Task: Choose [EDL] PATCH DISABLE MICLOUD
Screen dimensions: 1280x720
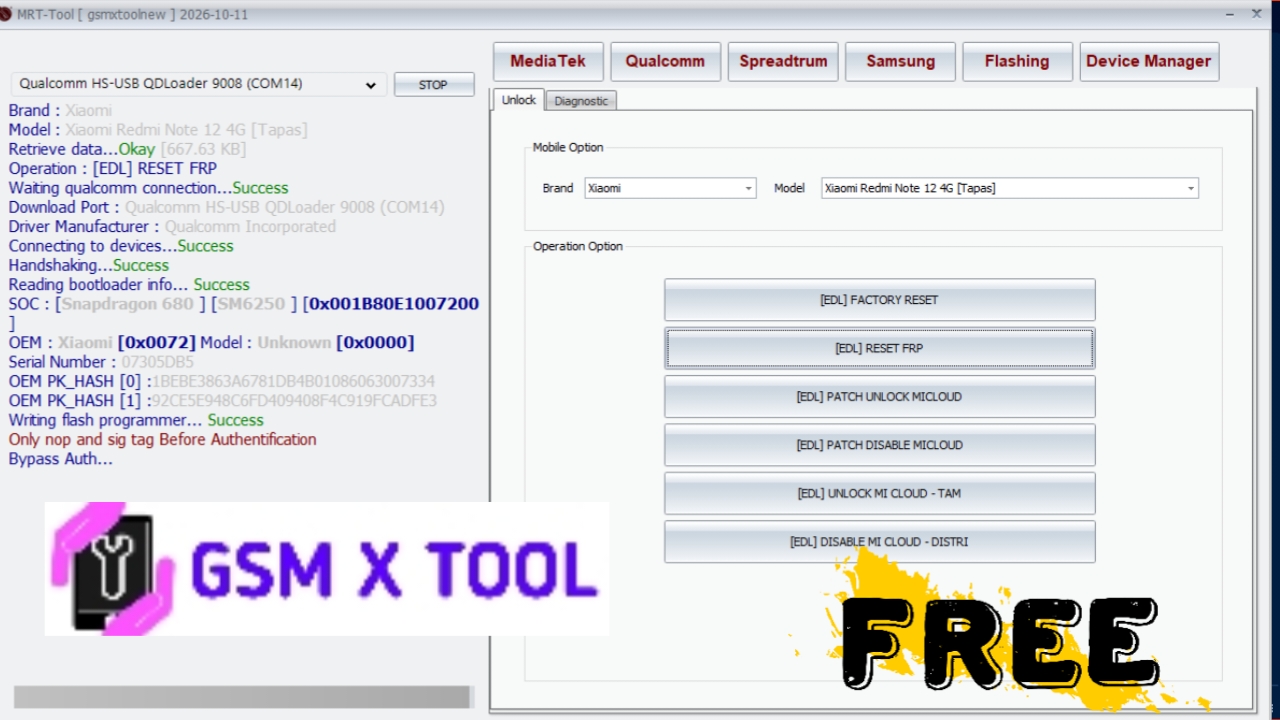Action: pyautogui.click(x=879, y=445)
